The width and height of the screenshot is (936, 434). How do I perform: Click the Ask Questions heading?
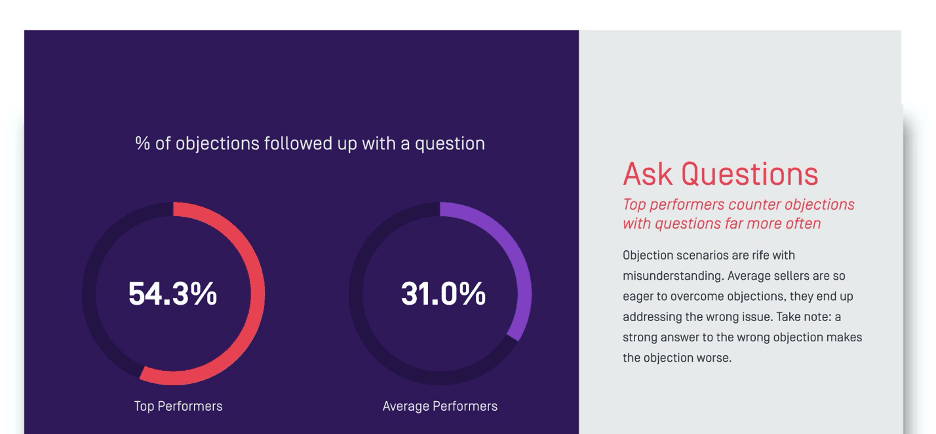(720, 174)
